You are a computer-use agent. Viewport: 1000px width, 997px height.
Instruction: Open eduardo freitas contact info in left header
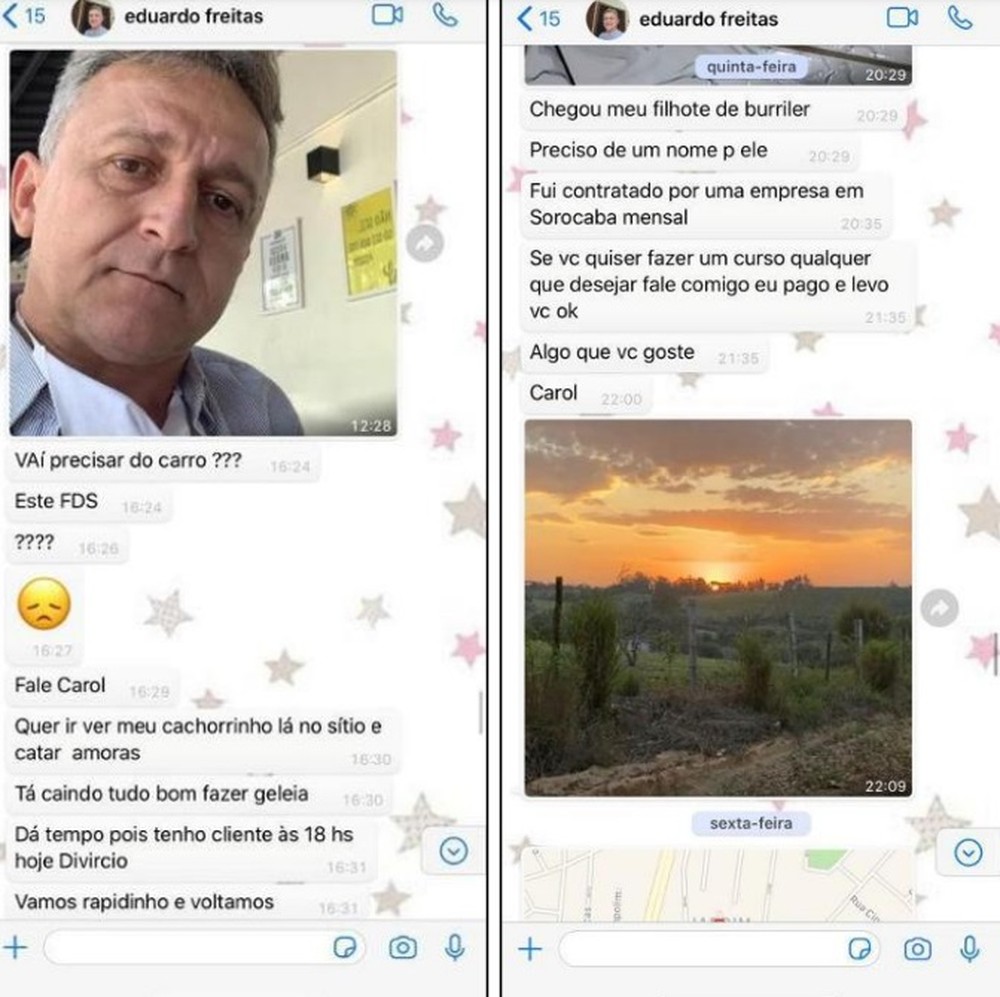click(x=193, y=16)
